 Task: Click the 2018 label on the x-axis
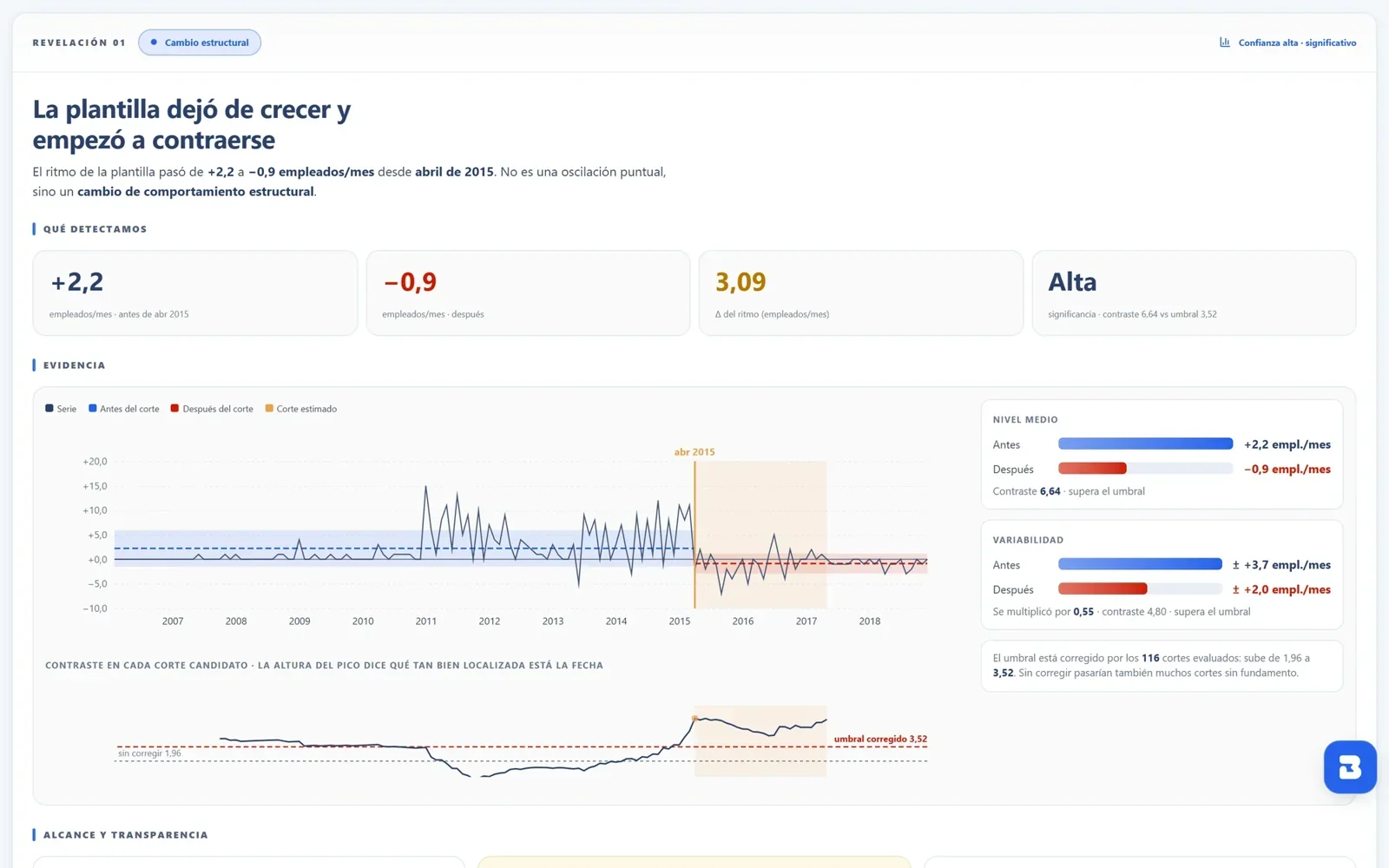tap(870, 621)
